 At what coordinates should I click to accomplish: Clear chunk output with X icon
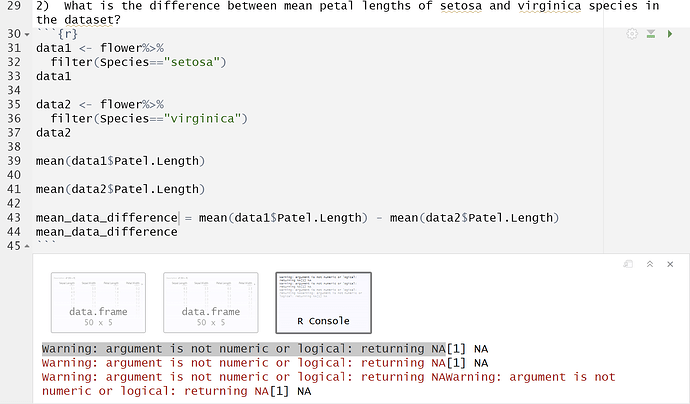[670, 264]
